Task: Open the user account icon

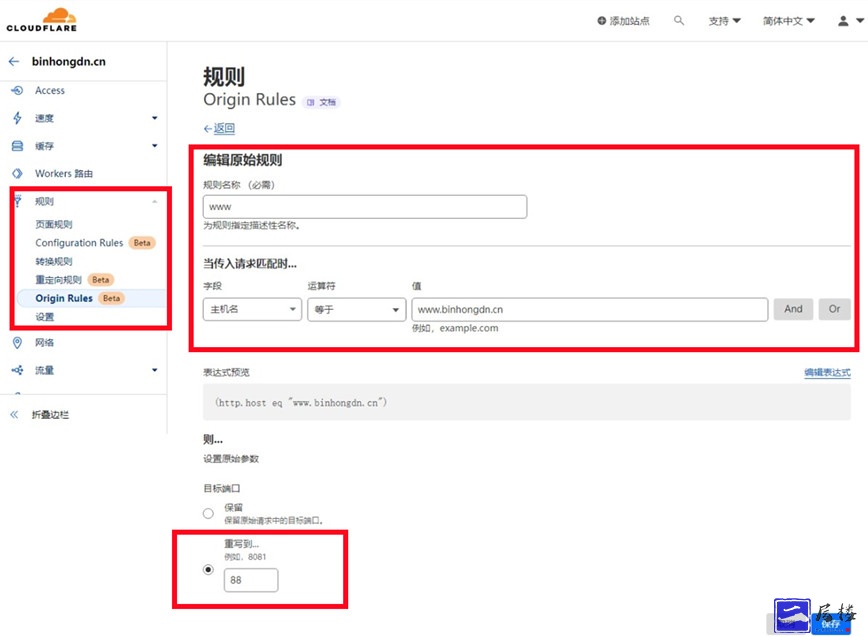Action: click(x=843, y=21)
